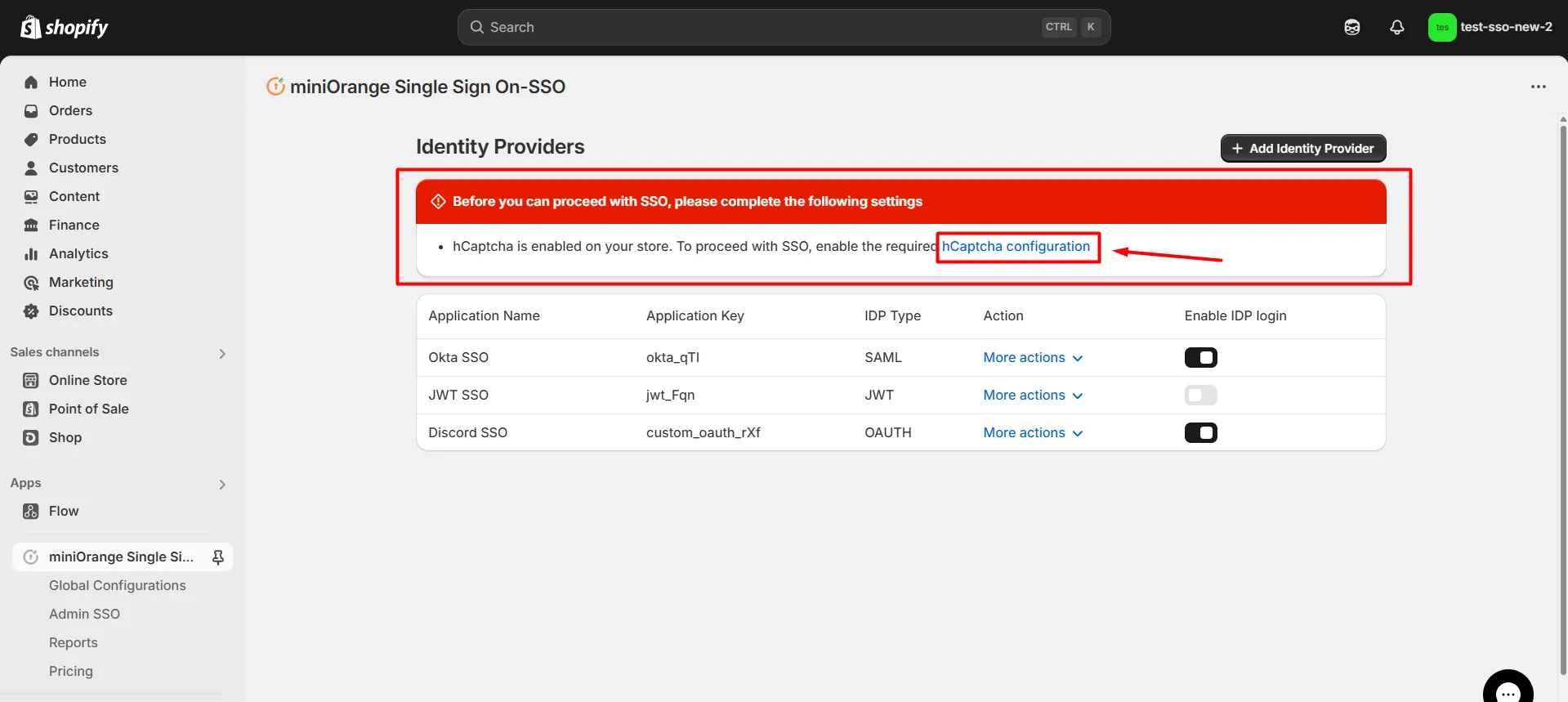Image resolution: width=1568 pixels, height=702 pixels.
Task: Open More actions for Discord SSO
Action: tap(1033, 432)
